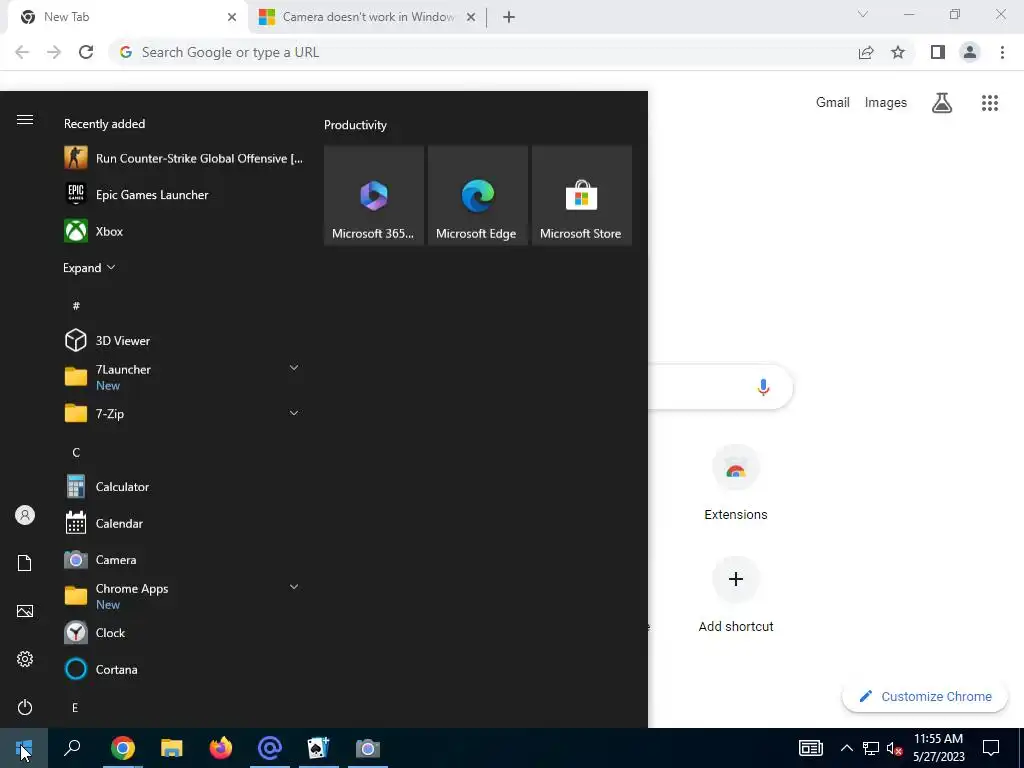Open the Camera app in the taskbar
The image size is (1024, 768).
pyautogui.click(x=368, y=748)
